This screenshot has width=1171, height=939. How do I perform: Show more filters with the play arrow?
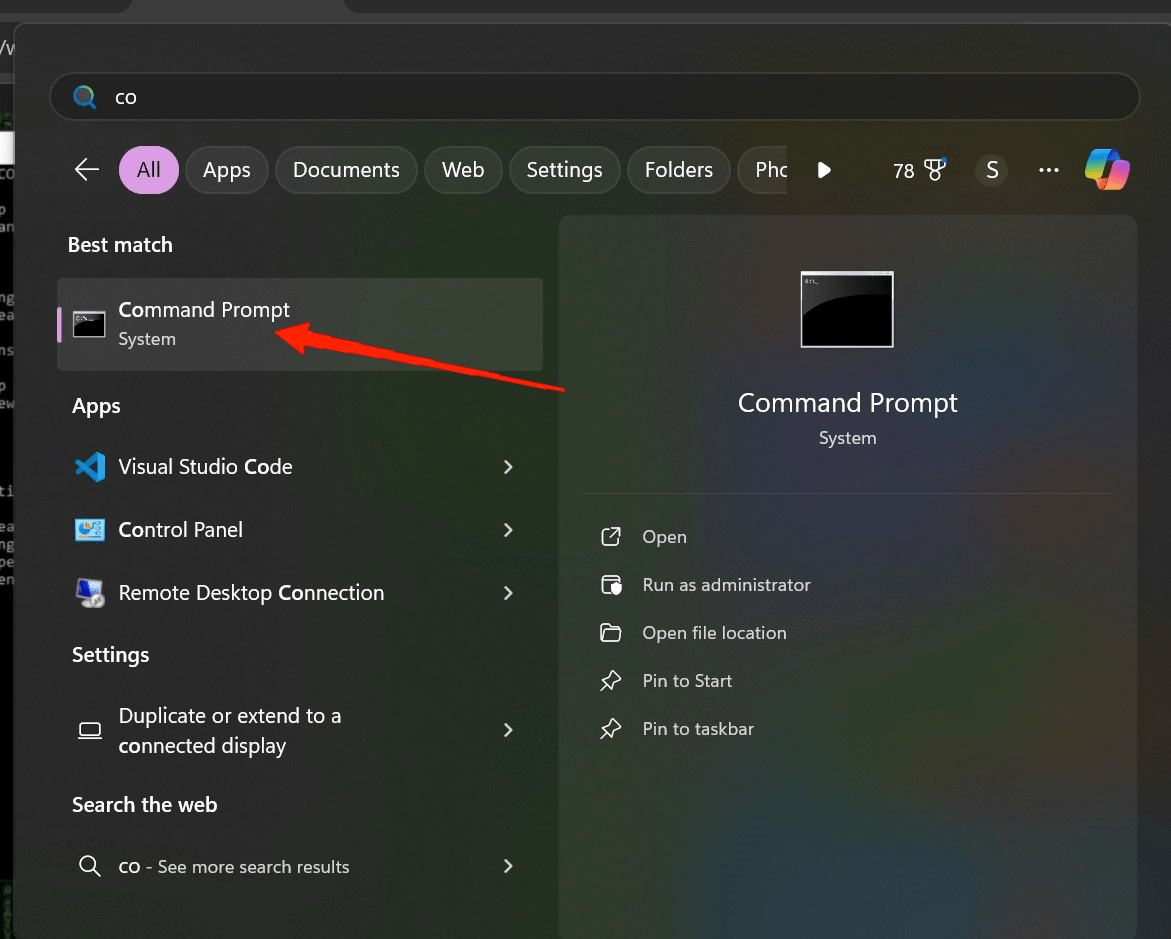[x=824, y=170]
